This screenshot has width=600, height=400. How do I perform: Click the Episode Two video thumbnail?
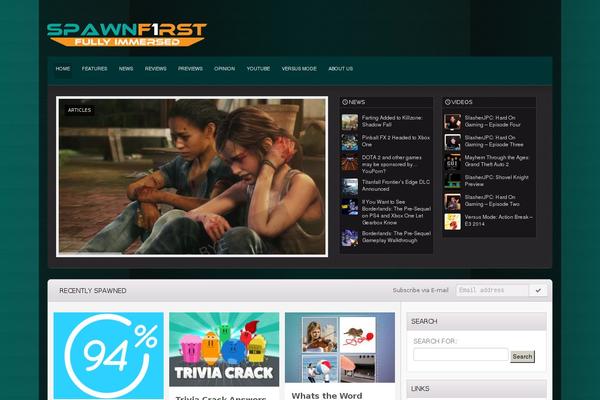452,202
